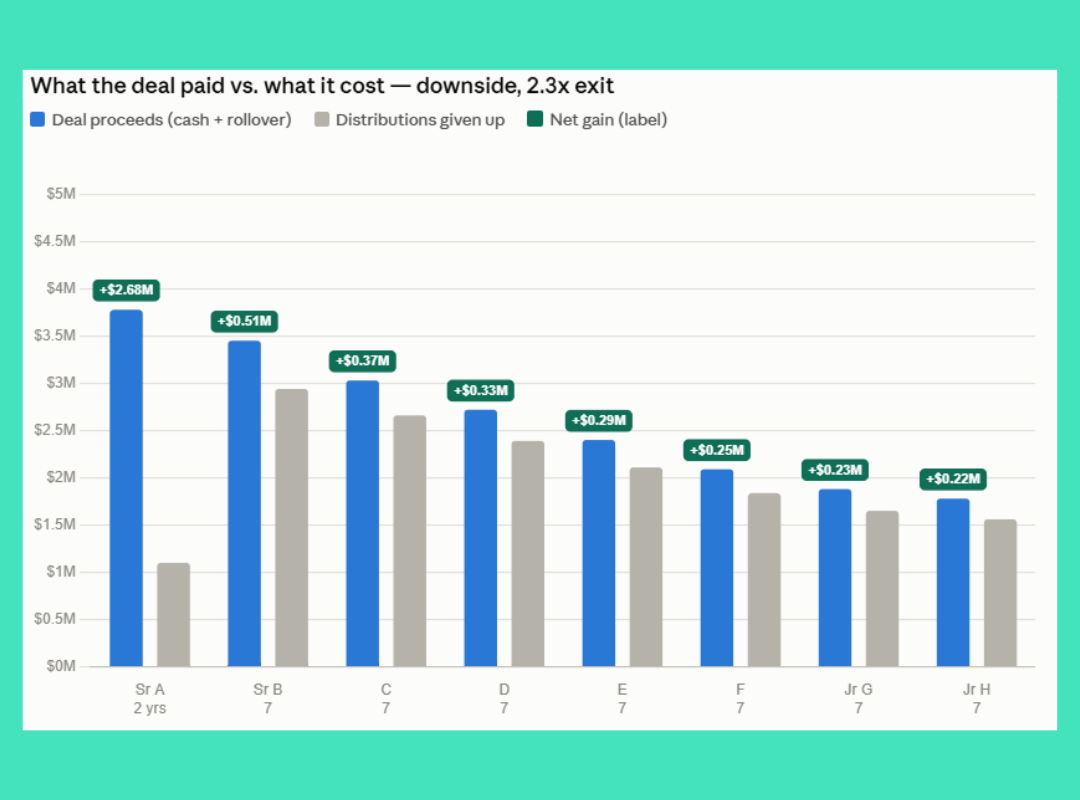Click the $2.5M y-axis label
Image resolution: width=1080 pixels, height=800 pixels.
pyautogui.click(x=55, y=430)
